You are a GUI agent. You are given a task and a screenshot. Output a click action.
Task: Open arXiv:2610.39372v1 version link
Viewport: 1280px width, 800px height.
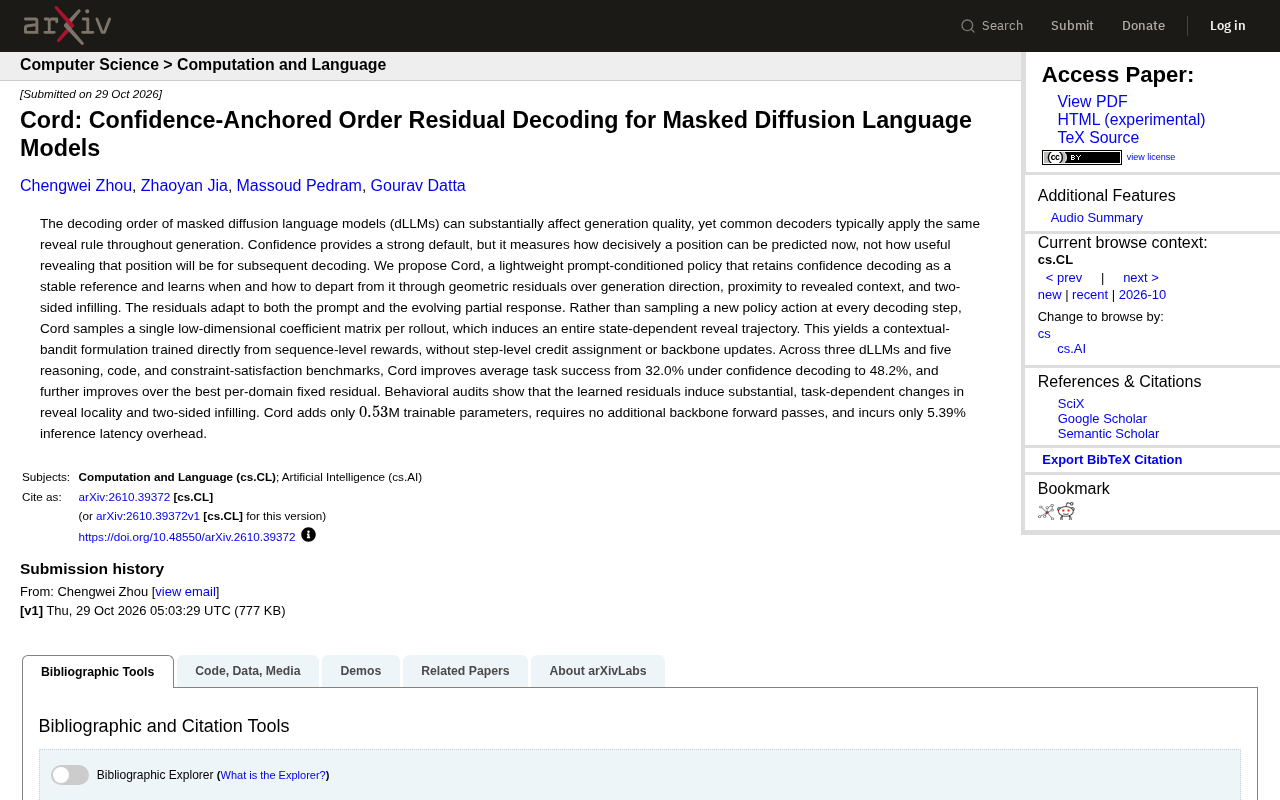(x=148, y=516)
